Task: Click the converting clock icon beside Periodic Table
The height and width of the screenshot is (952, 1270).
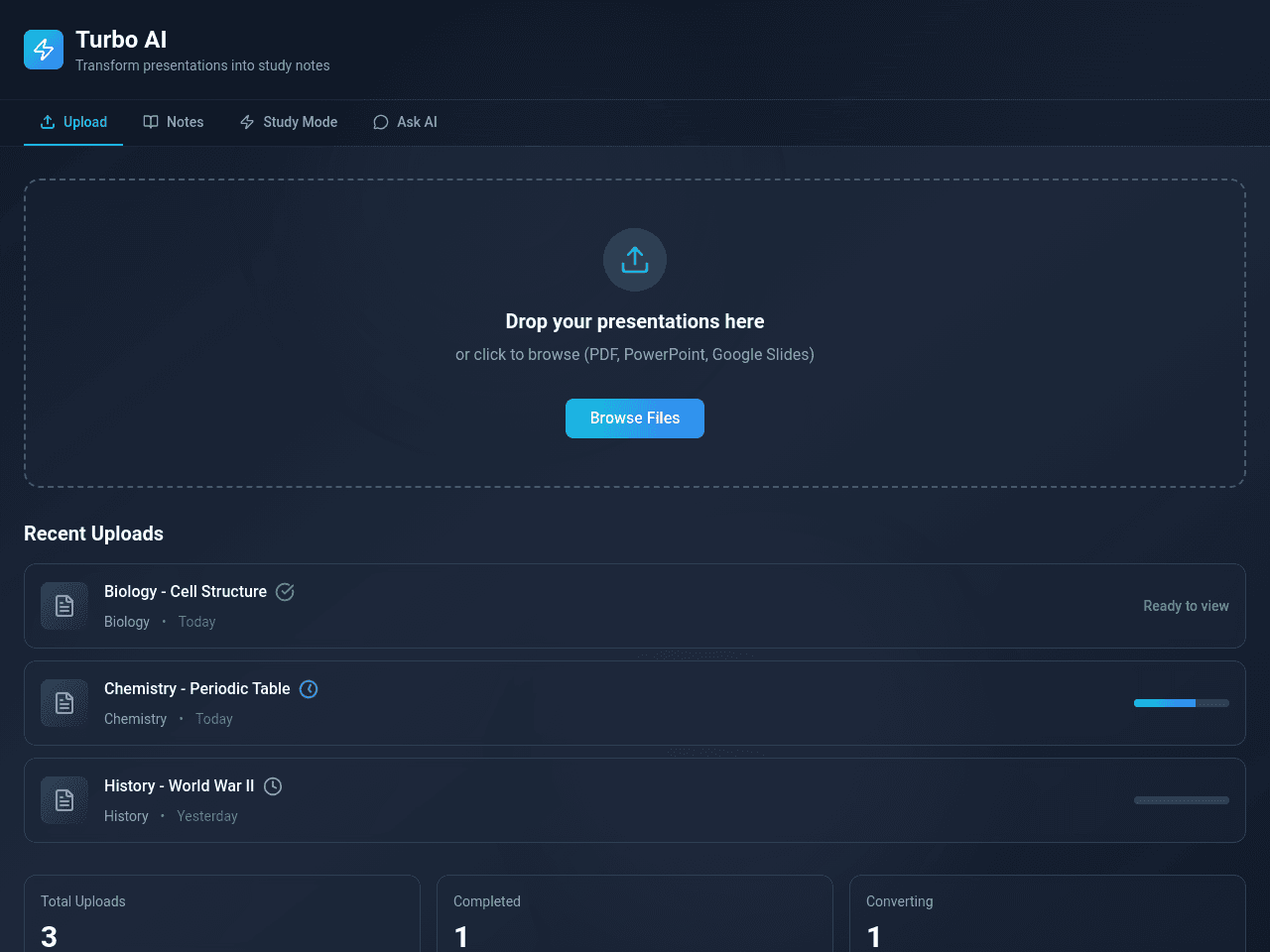Action: pyautogui.click(x=309, y=689)
